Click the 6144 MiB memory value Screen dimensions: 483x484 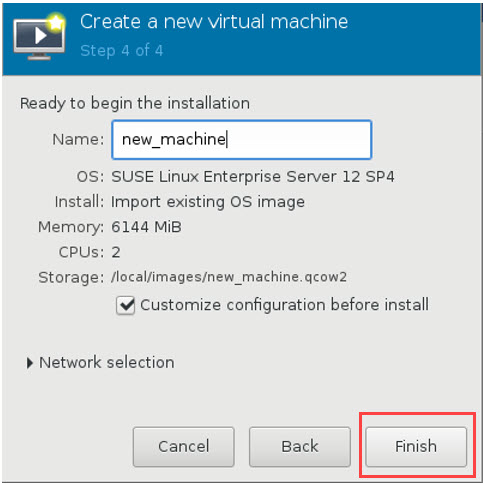click(x=146, y=227)
